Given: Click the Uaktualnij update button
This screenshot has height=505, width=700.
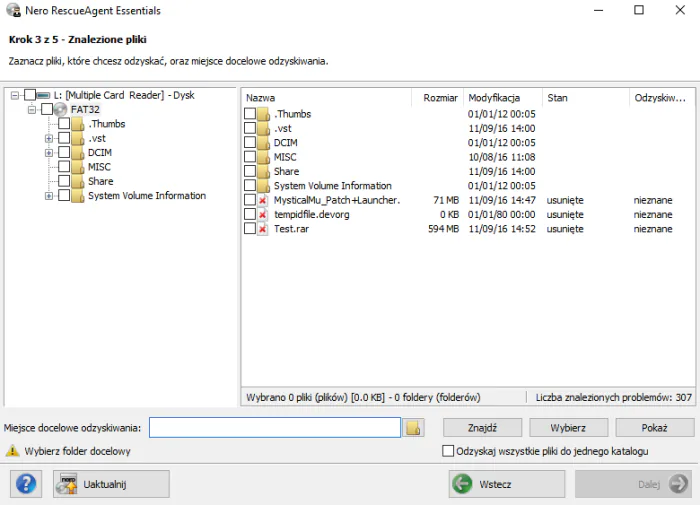Looking at the screenshot, I should [111, 484].
